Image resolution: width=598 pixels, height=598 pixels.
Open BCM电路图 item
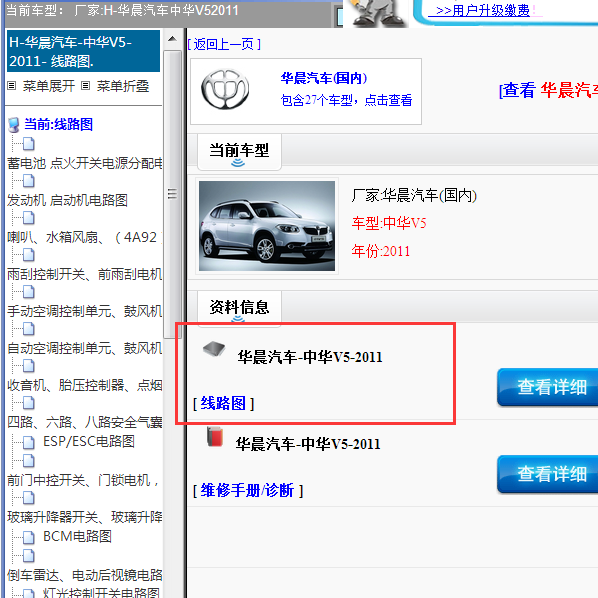click(x=77, y=536)
